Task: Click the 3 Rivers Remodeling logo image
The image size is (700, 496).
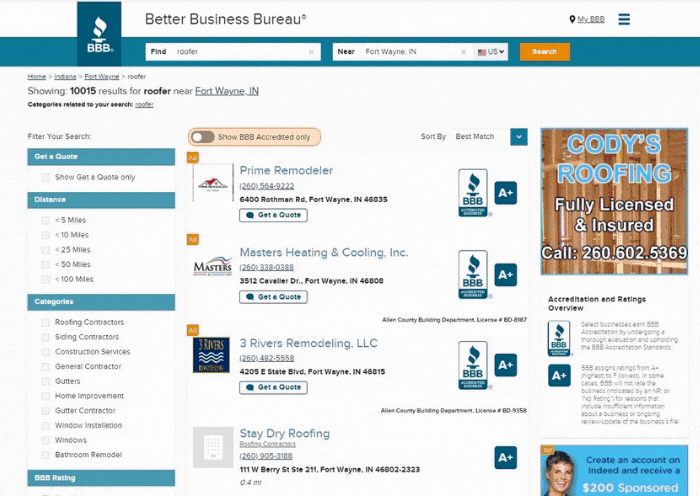Action: [x=212, y=355]
